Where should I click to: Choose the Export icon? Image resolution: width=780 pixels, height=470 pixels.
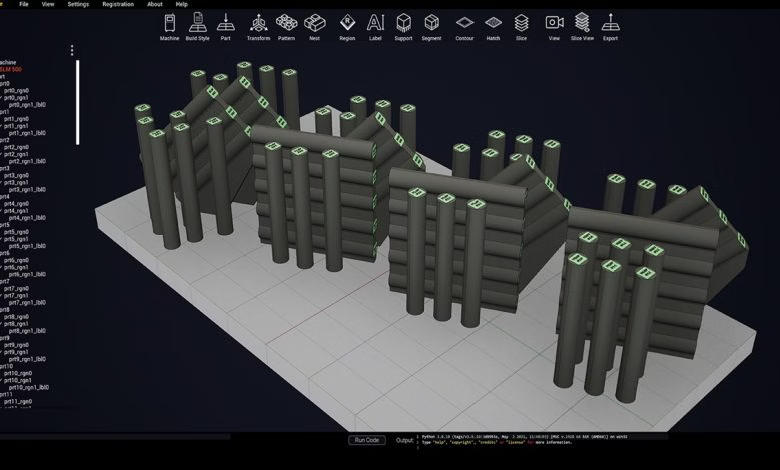[x=610, y=26]
